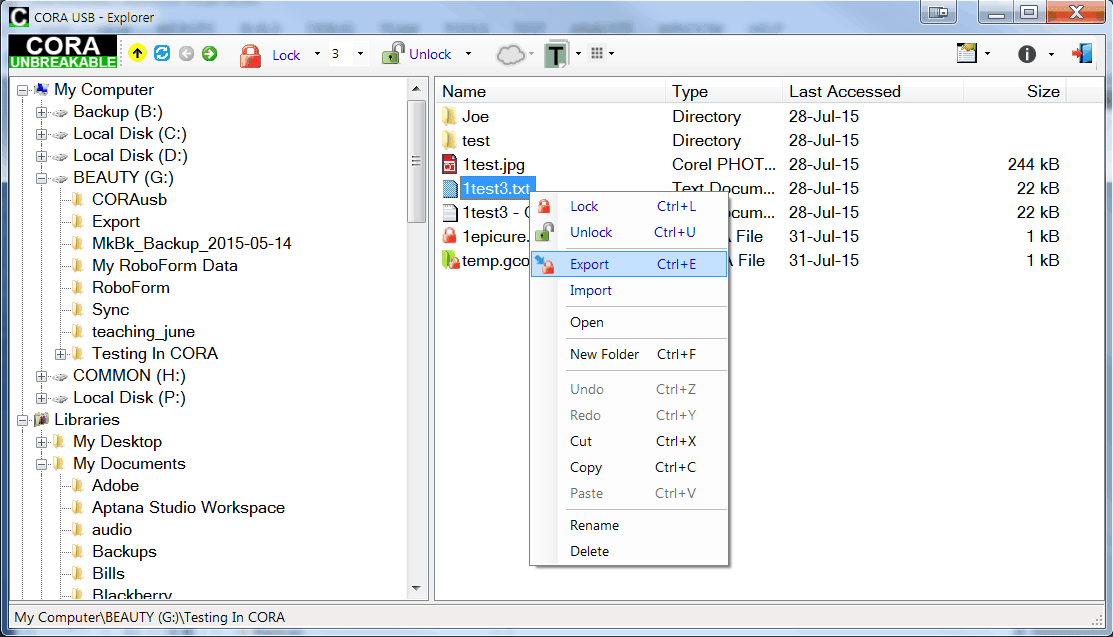Image resolution: width=1113 pixels, height=637 pixels.
Task: Choose Export from the context menu
Action: point(629,264)
